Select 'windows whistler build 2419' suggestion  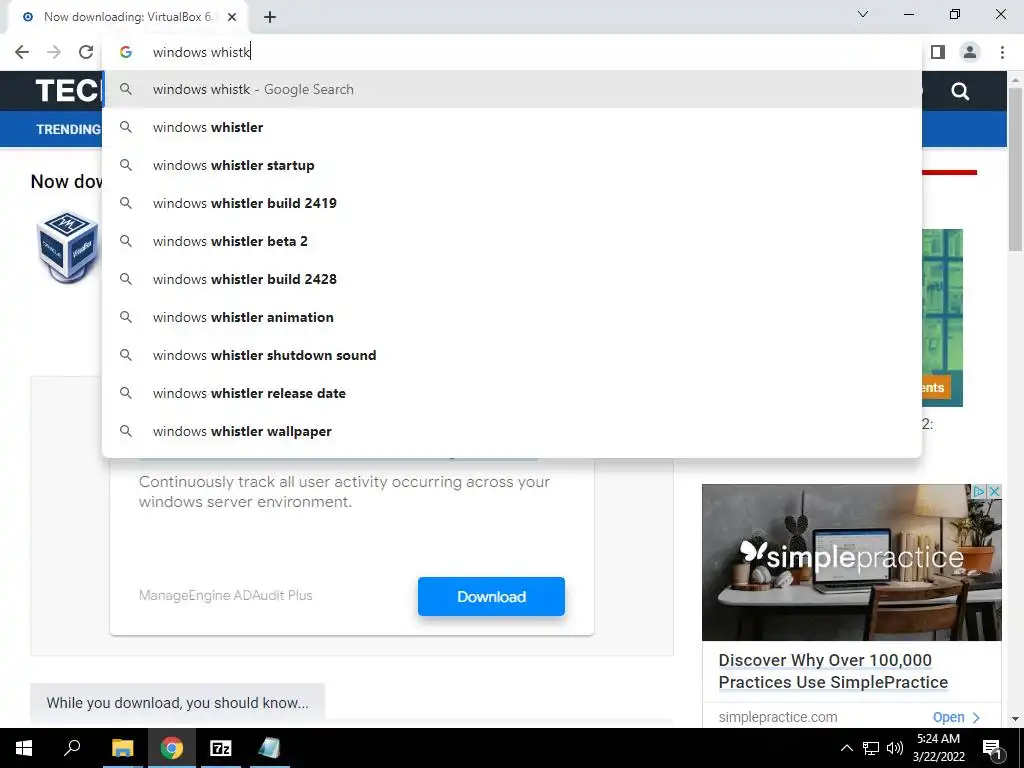[x=512, y=203]
